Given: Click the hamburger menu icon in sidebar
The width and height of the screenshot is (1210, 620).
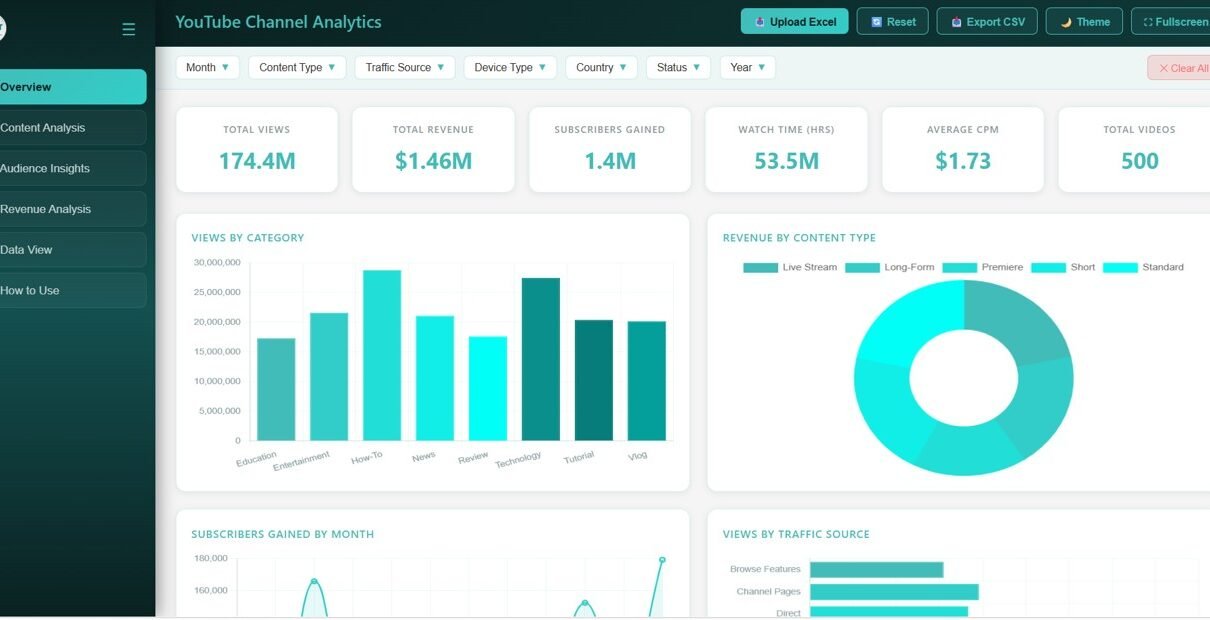Looking at the screenshot, I should pos(128,29).
